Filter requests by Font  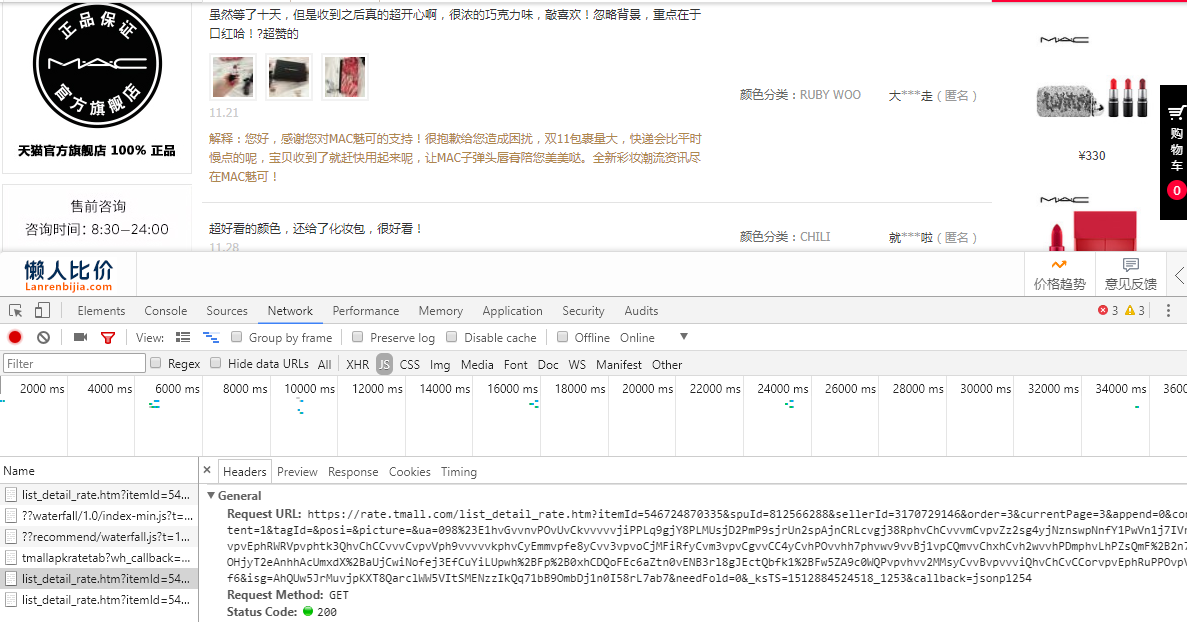coord(516,365)
